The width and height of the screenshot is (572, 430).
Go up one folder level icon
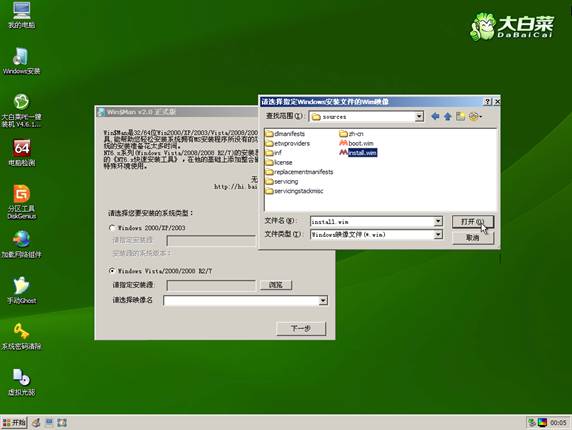coord(448,116)
